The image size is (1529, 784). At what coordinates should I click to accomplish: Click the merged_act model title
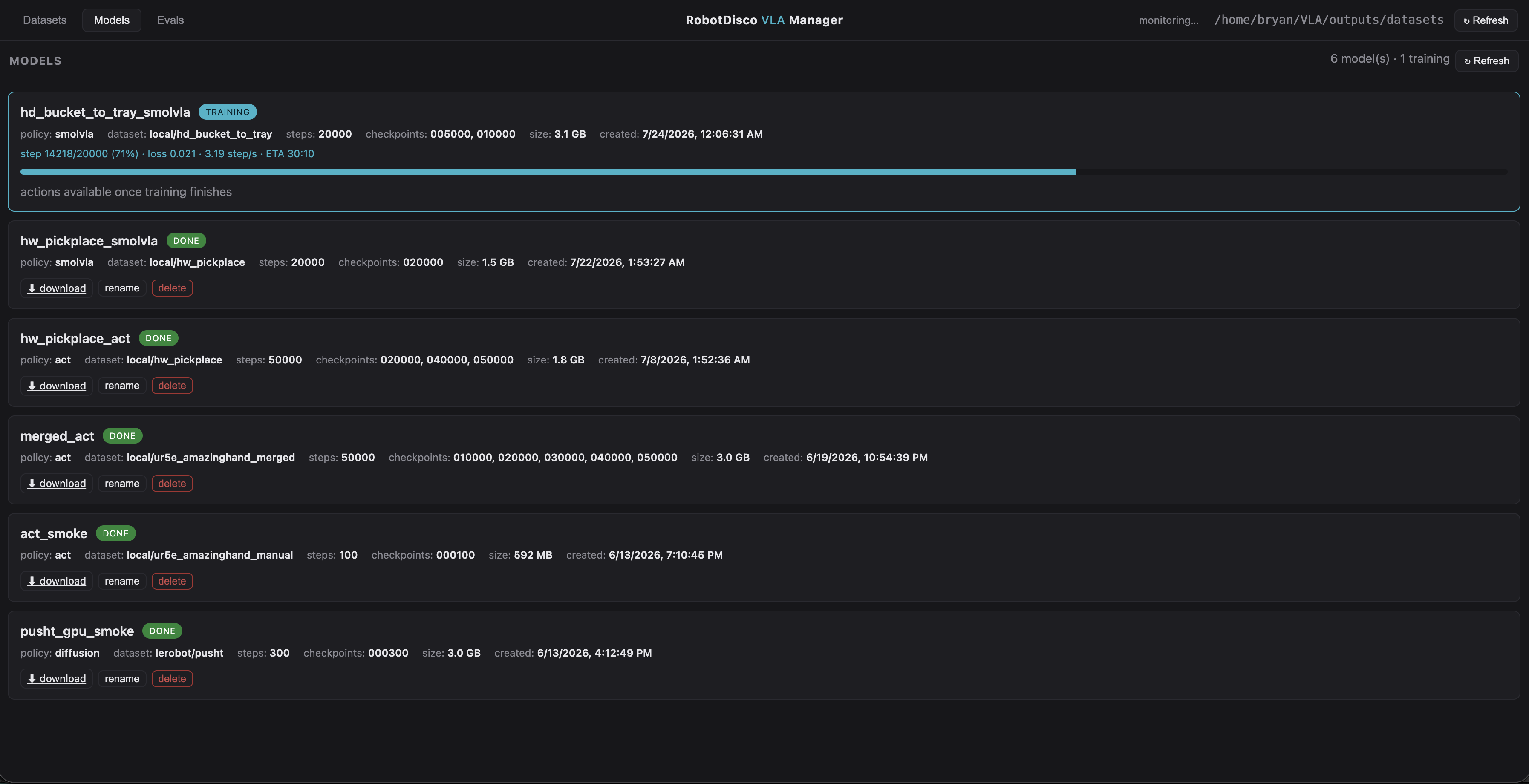pyautogui.click(x=58, y=435)
